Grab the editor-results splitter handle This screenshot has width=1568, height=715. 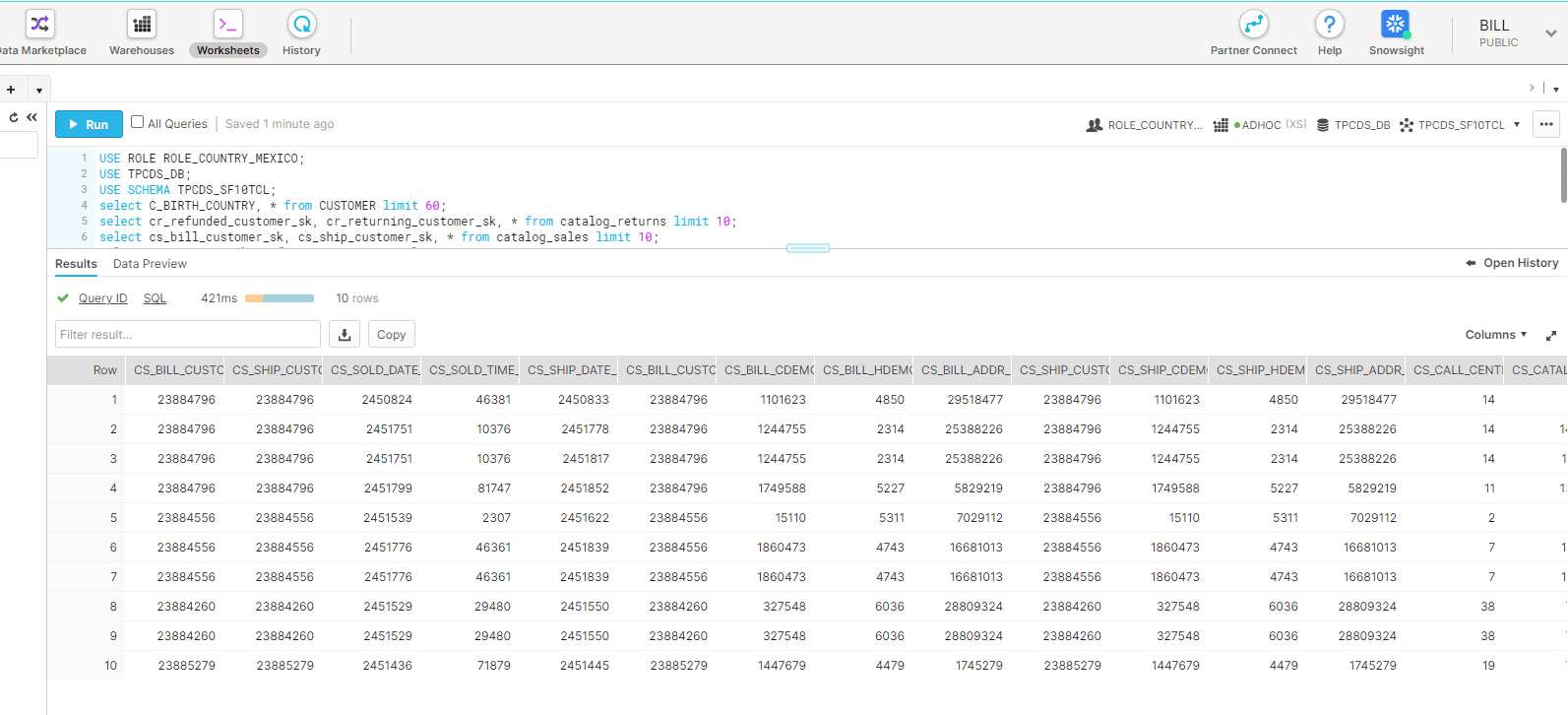point(808,248)
